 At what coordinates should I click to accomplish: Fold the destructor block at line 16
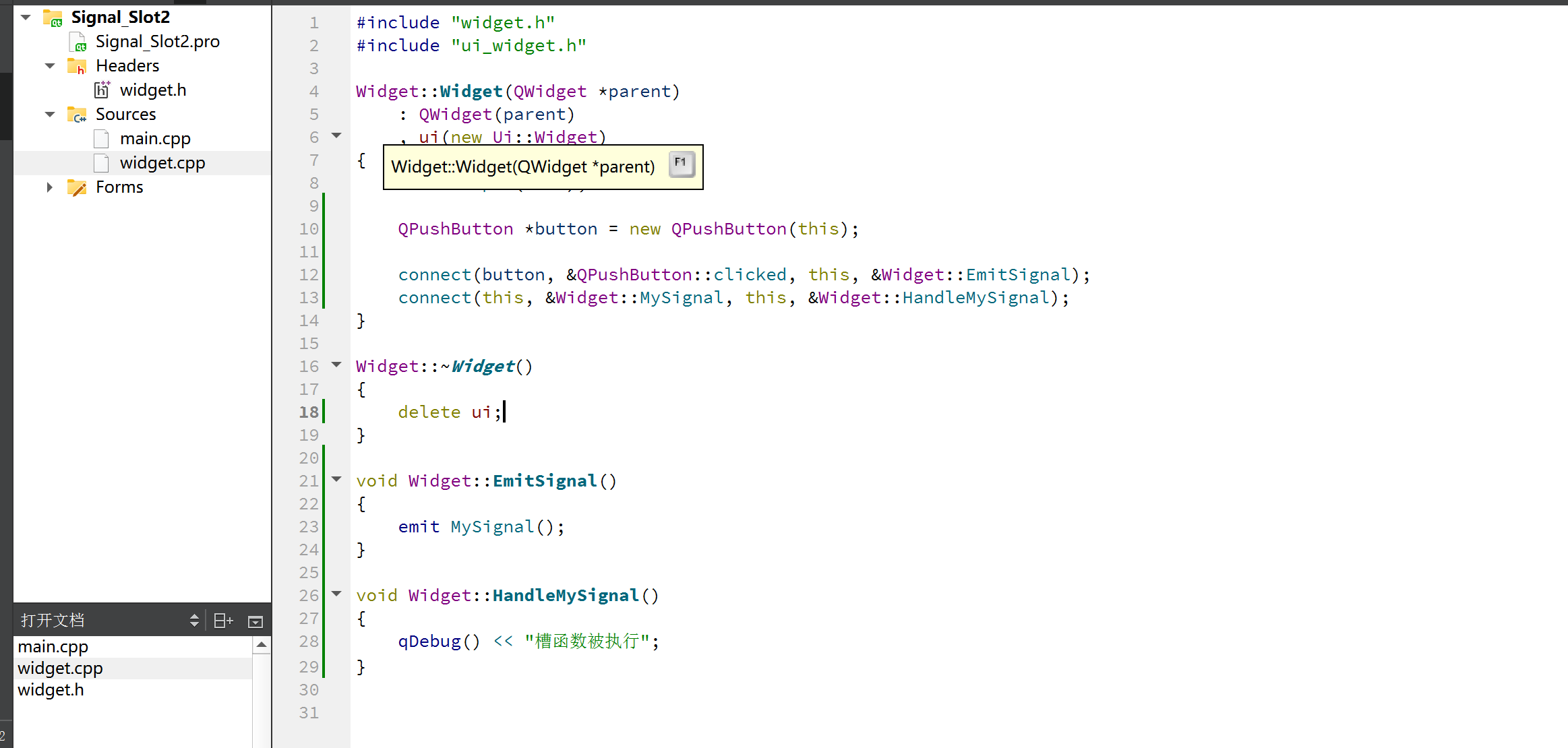(336, 365)
